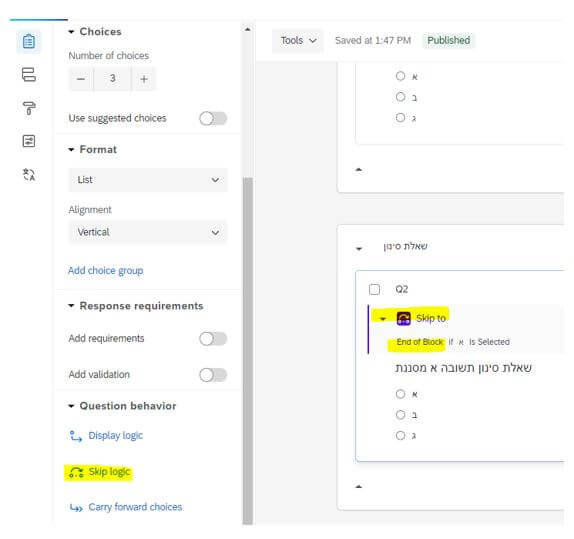Check the Q2 question checkbox
Viewport: 574px width, 539px height.
coord(374,289)
